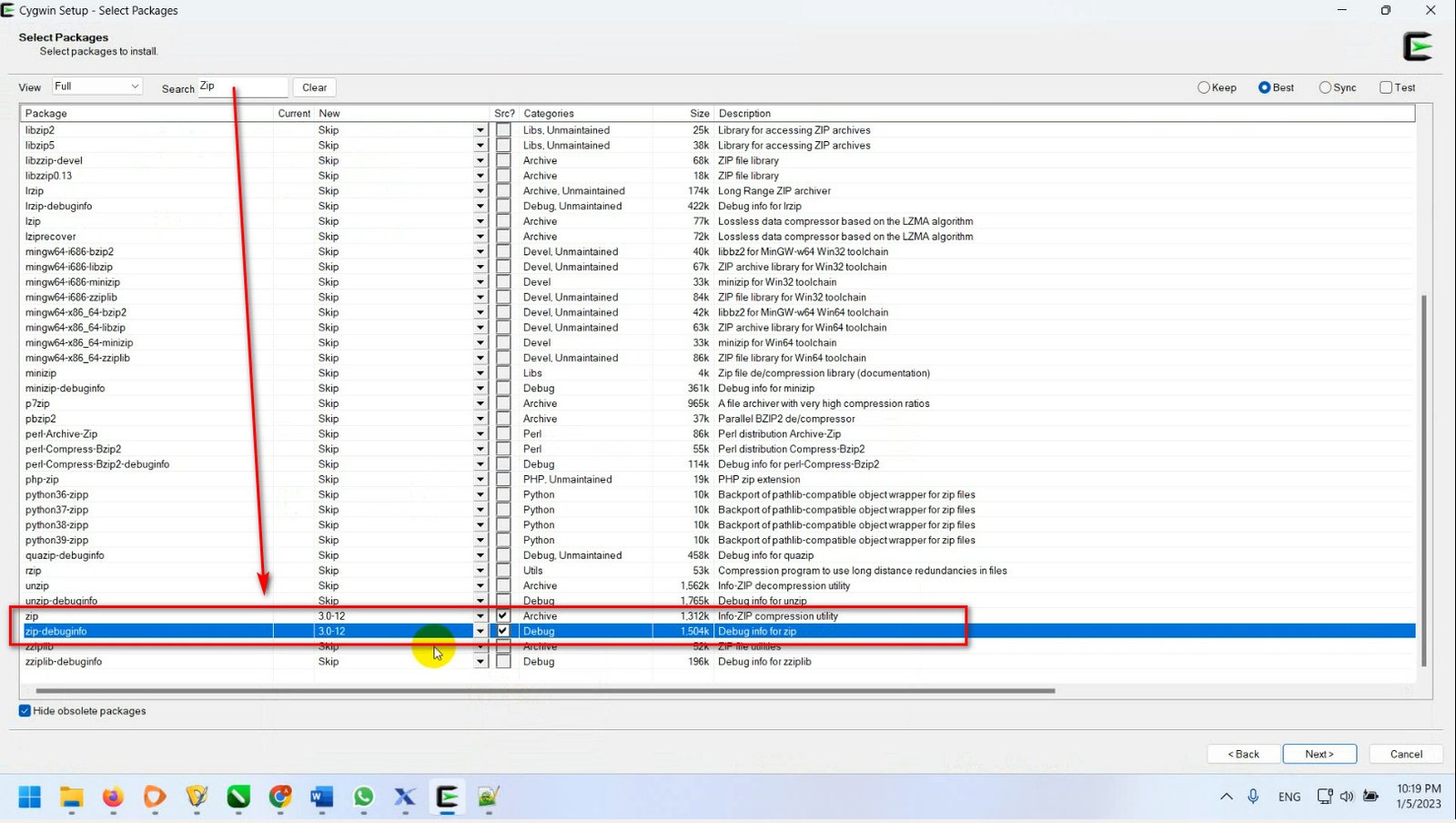The width and height of the screenshot is (1456, 823).
Task: Open the last taskbar app after Cygwin
Action: (489, 797)
